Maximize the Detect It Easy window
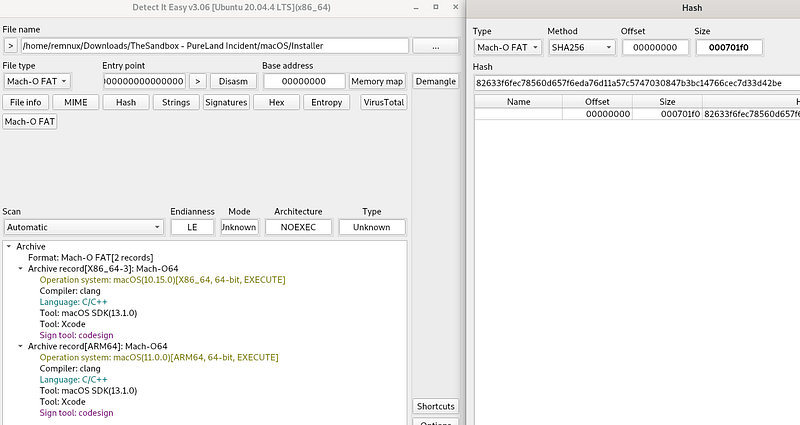The width and height of the screenshot is (800, 425). coord(436,7)
